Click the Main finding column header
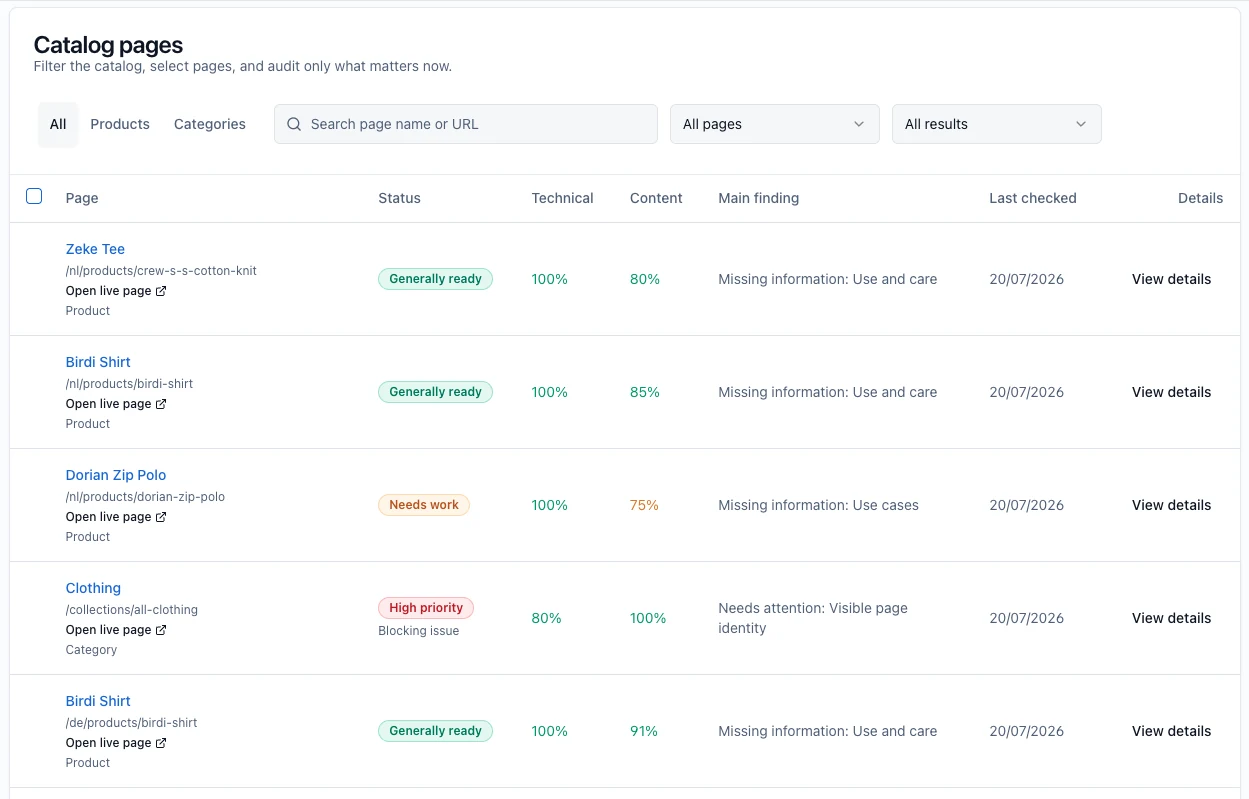Viewport: 1249px width, 799px height. (758, 198)
